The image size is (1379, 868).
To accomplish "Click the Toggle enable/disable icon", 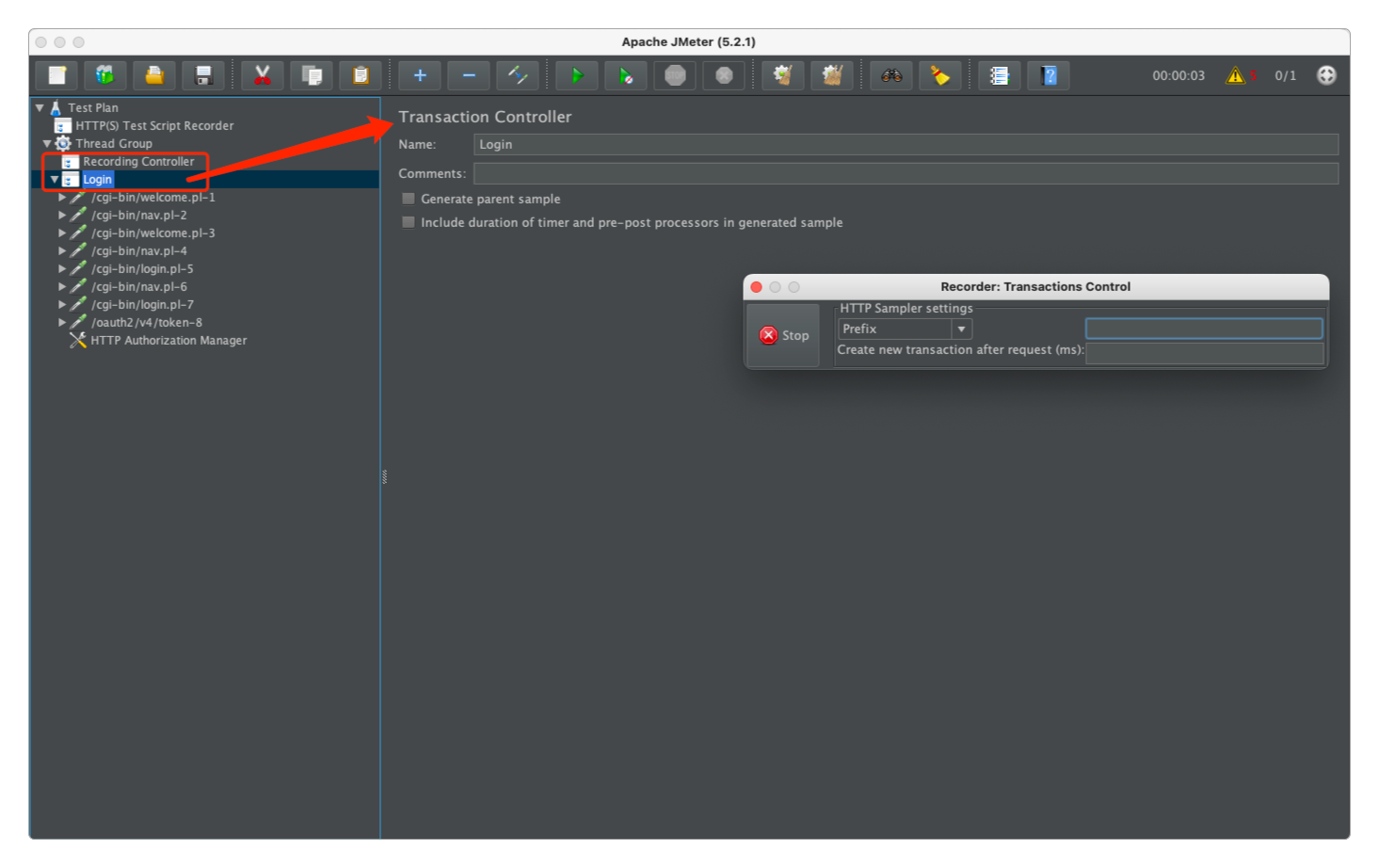I will click(518, 75).
